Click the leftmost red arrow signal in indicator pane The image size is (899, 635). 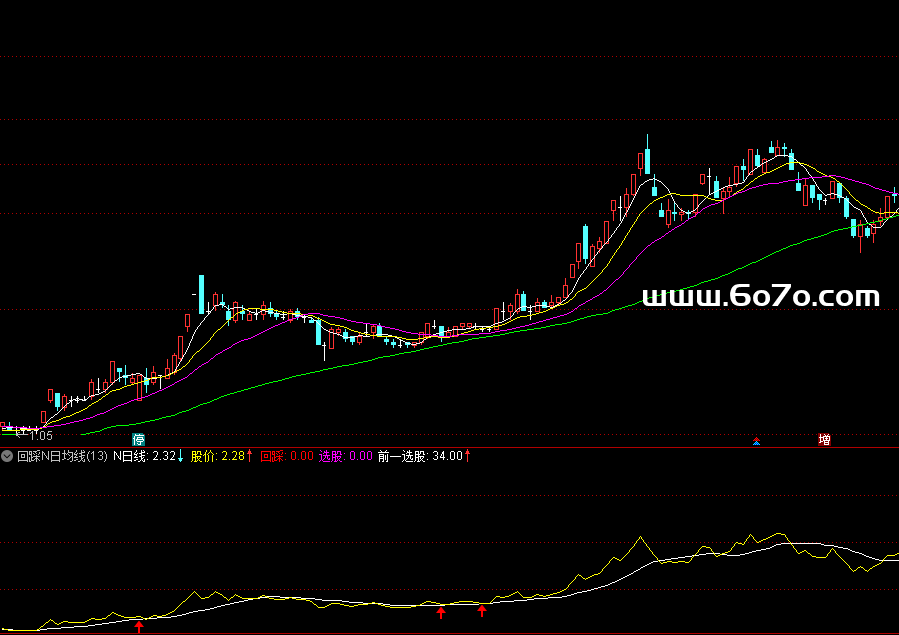coord(139,626)
